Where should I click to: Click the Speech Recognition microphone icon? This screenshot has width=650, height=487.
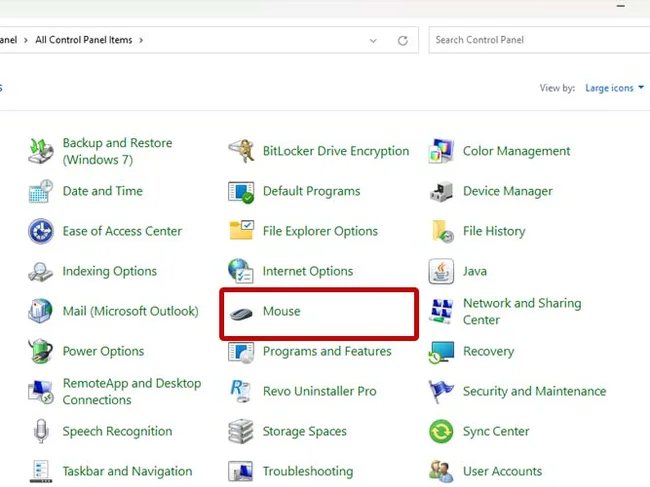41,431
